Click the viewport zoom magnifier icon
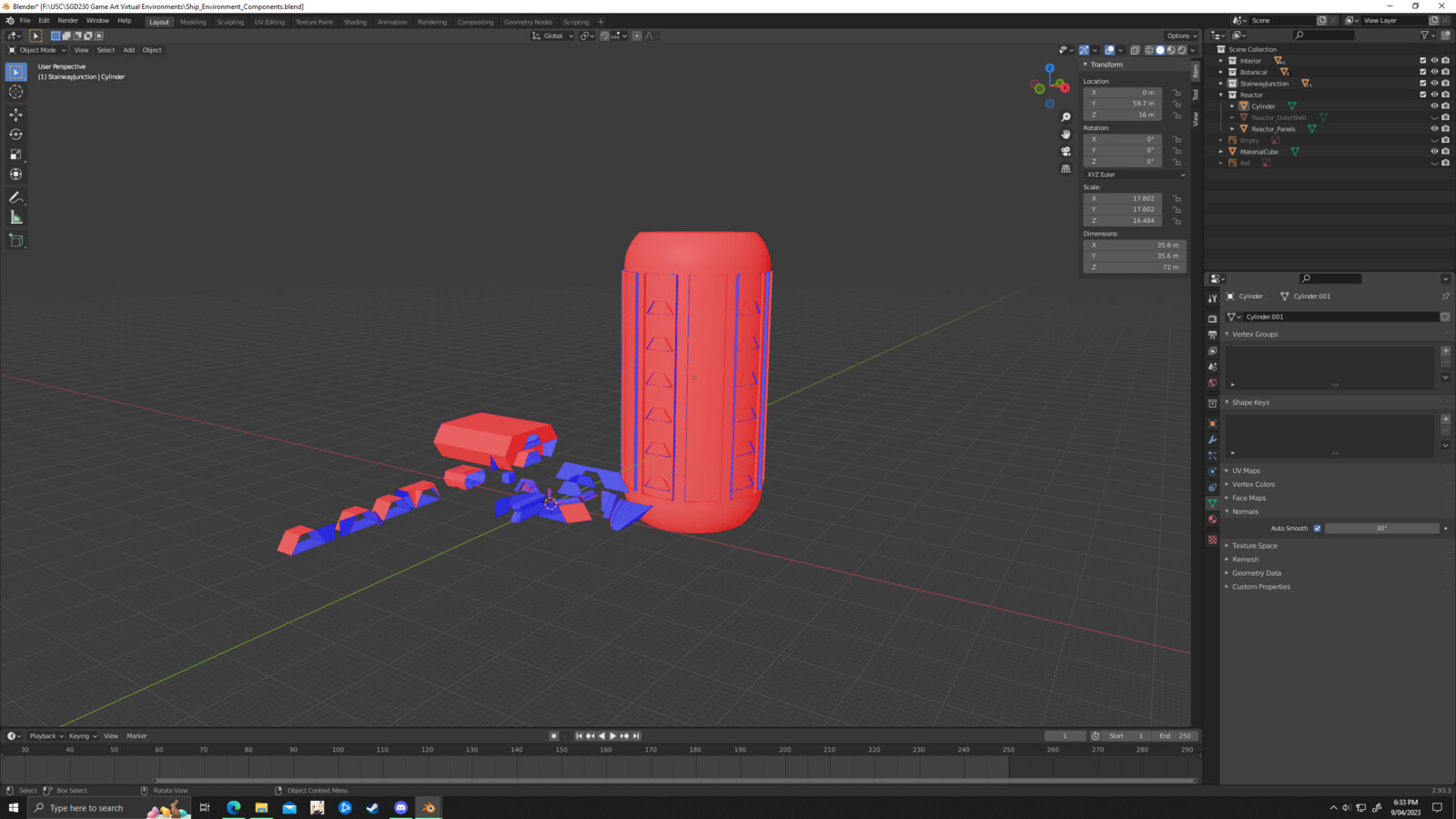Viewport: 1456px width, 819px height. [x=1066, y=117]
